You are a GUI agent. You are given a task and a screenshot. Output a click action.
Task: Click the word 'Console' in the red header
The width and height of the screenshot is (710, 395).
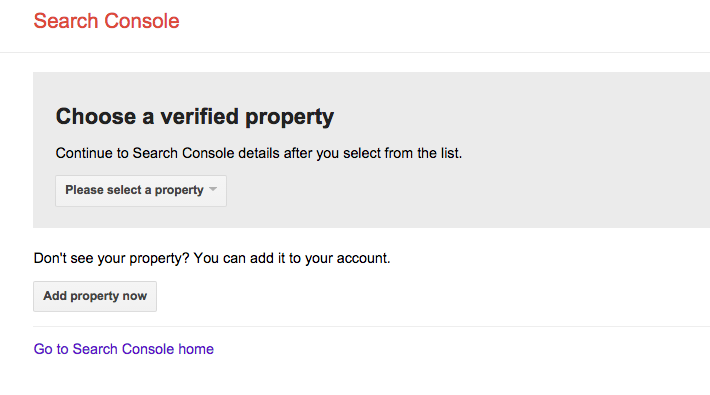point(142,21)
